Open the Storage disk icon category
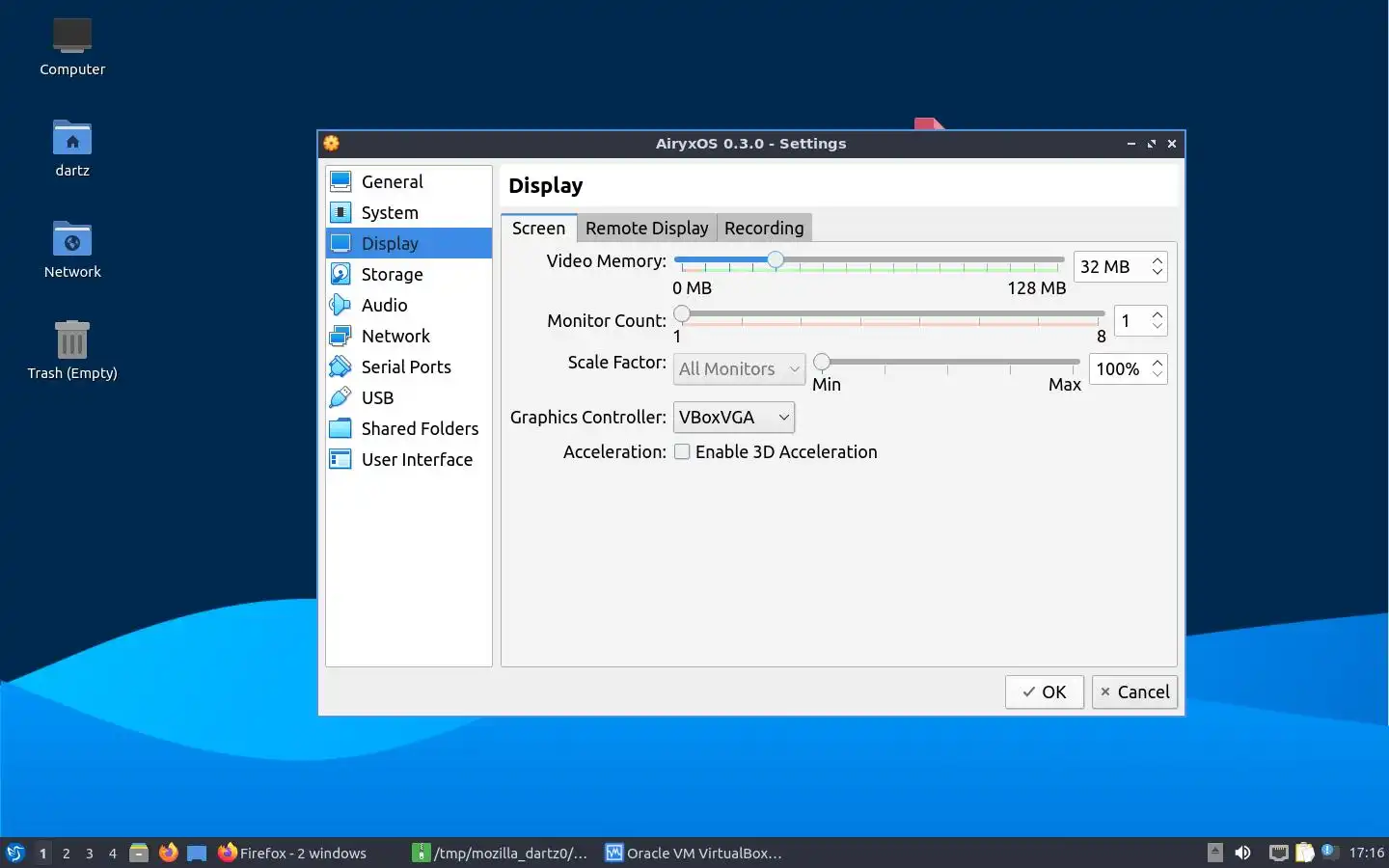Image resolution: width=1389 pixels, height=868 pixels. (340, 274)
